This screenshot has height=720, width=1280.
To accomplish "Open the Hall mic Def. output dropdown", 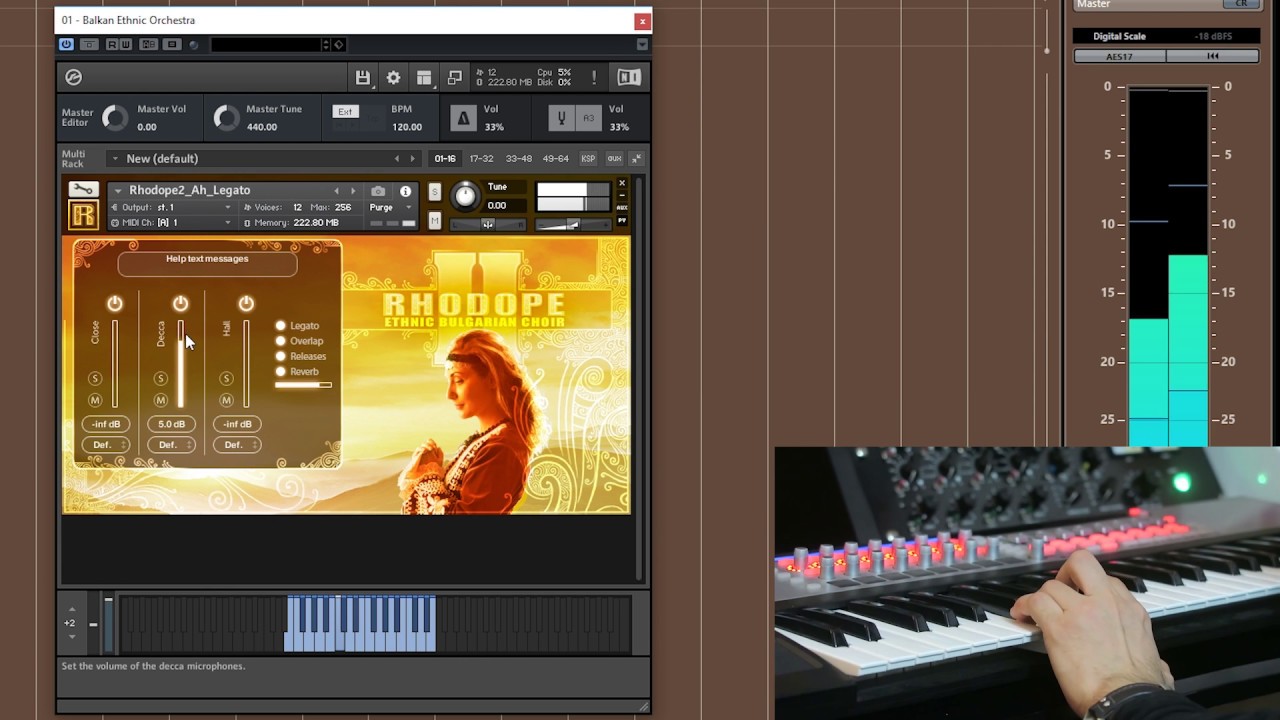I will 237,444.
